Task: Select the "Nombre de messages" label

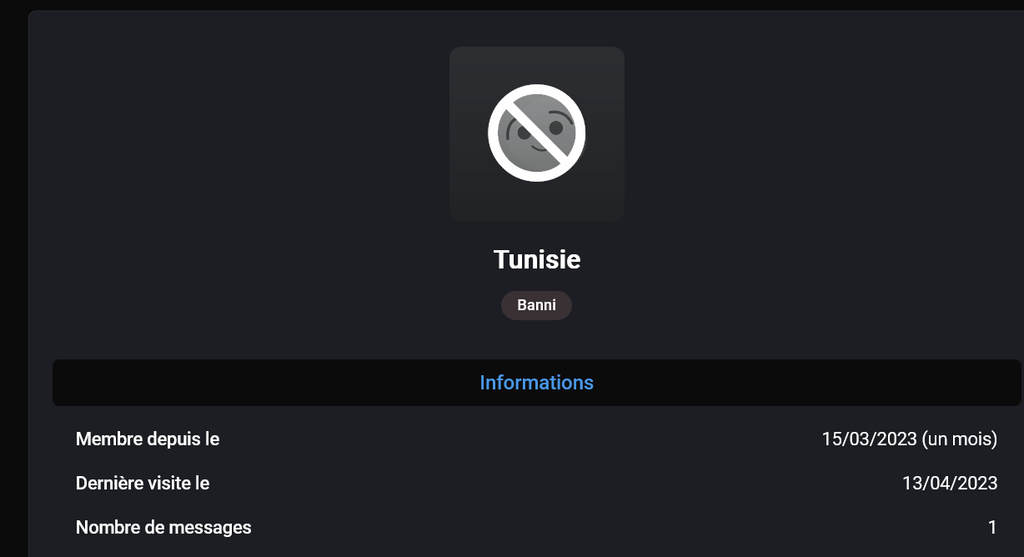Action: click(x=163, y=527)
